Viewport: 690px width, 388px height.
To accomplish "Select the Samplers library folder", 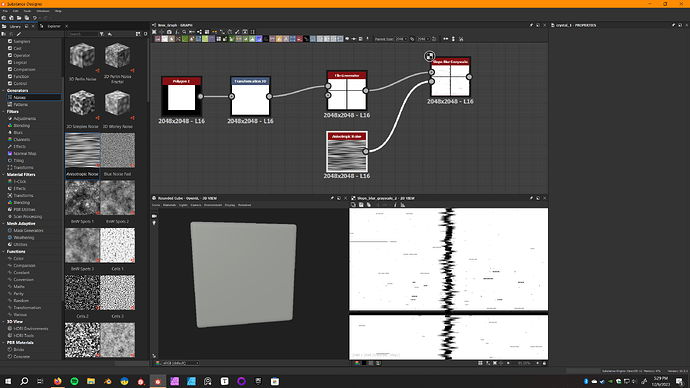I will (22, 41).
